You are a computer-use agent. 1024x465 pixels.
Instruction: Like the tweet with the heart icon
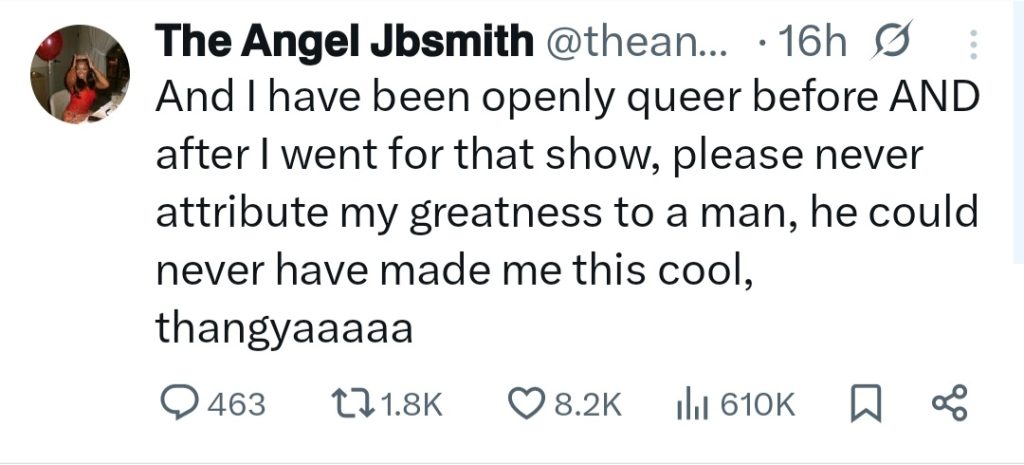[525, 403]
